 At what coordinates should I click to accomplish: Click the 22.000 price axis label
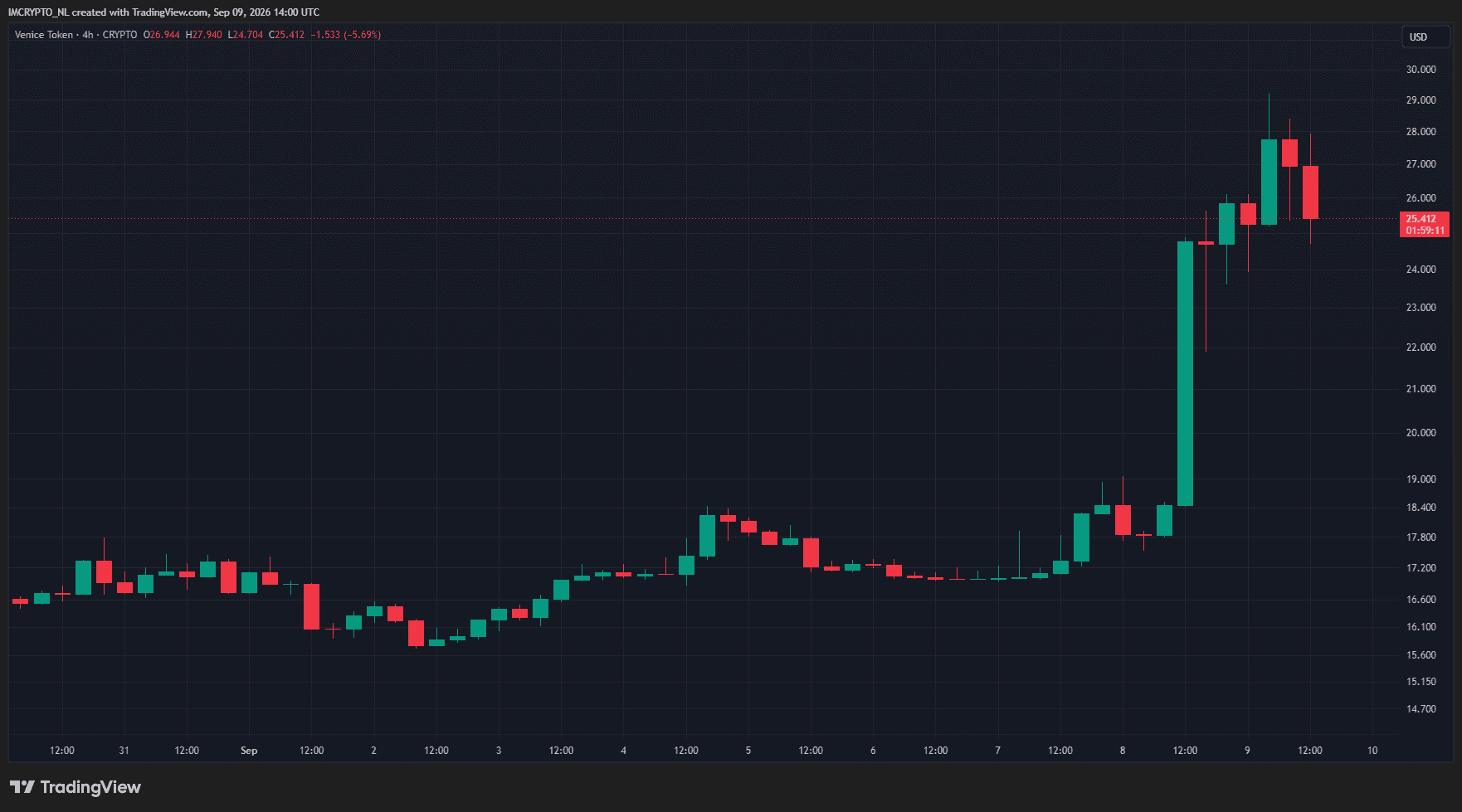pos(1421,348)
